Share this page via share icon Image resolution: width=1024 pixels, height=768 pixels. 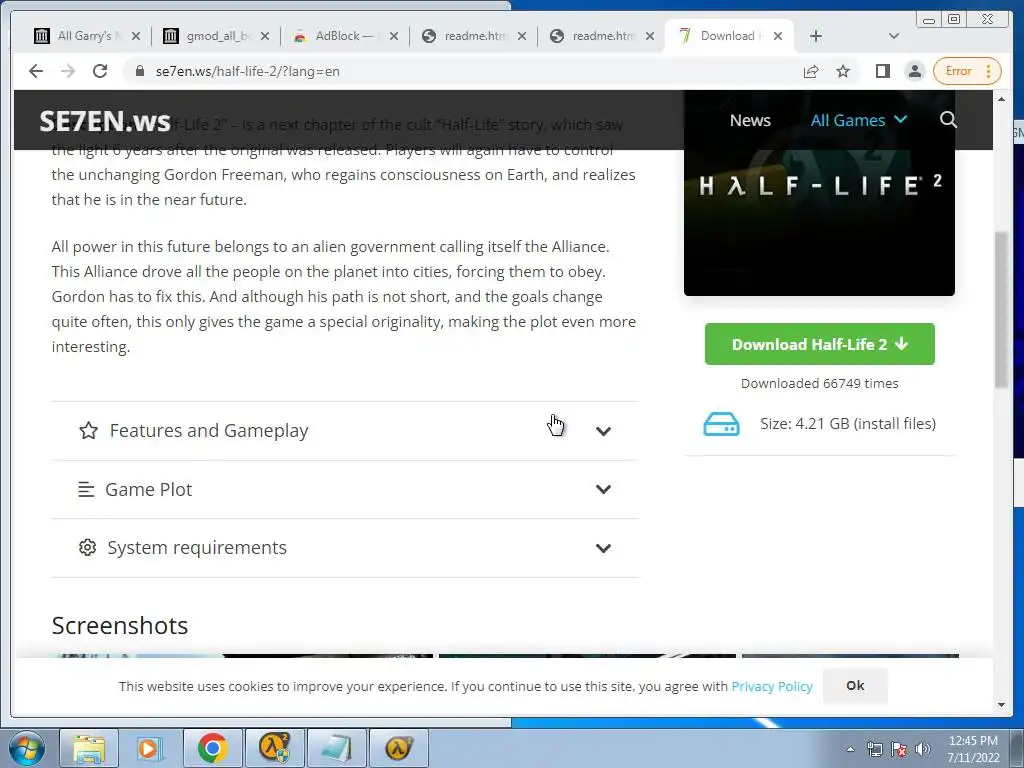point(811,71)
